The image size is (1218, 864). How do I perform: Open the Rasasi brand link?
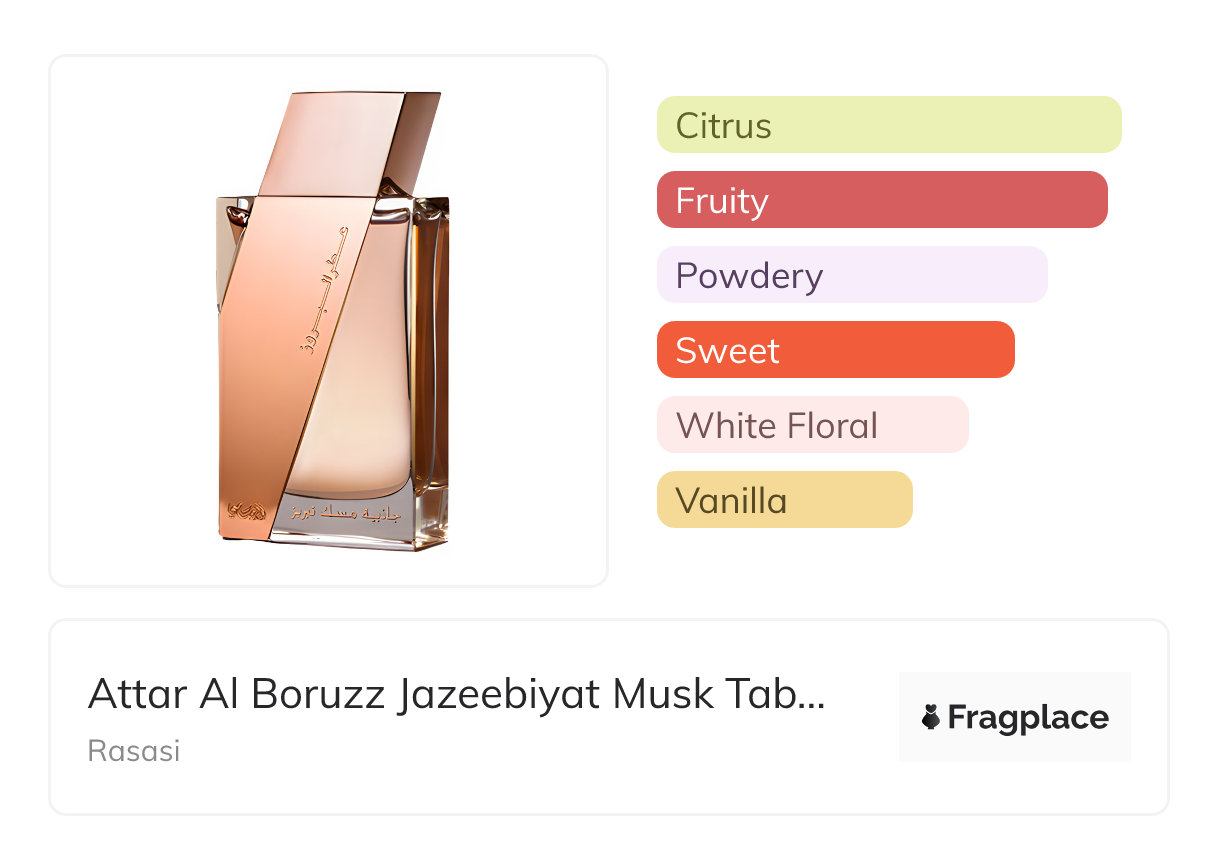(x=134, y=751)
